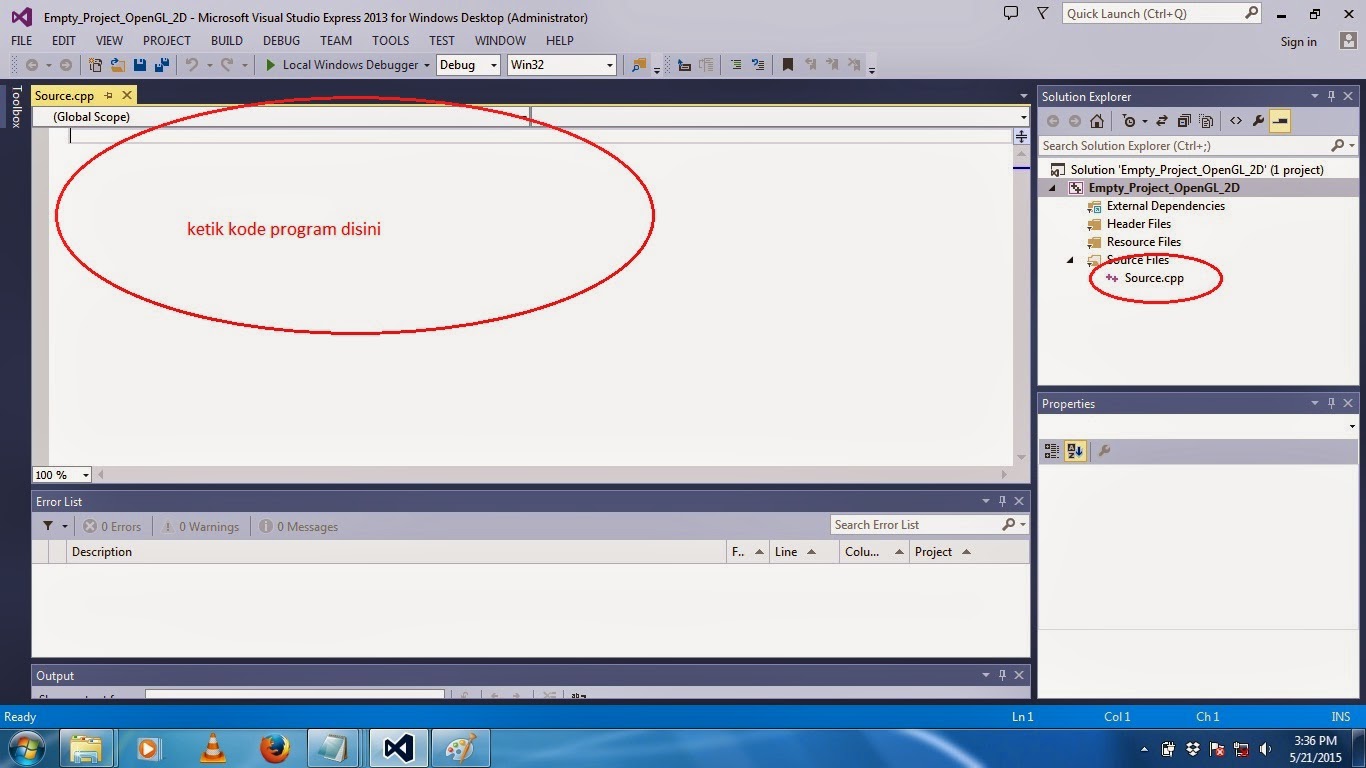1366x768 pixels.
Task: Toggle auto-hide pin on Error List panel
Action: pos(1002,501)
